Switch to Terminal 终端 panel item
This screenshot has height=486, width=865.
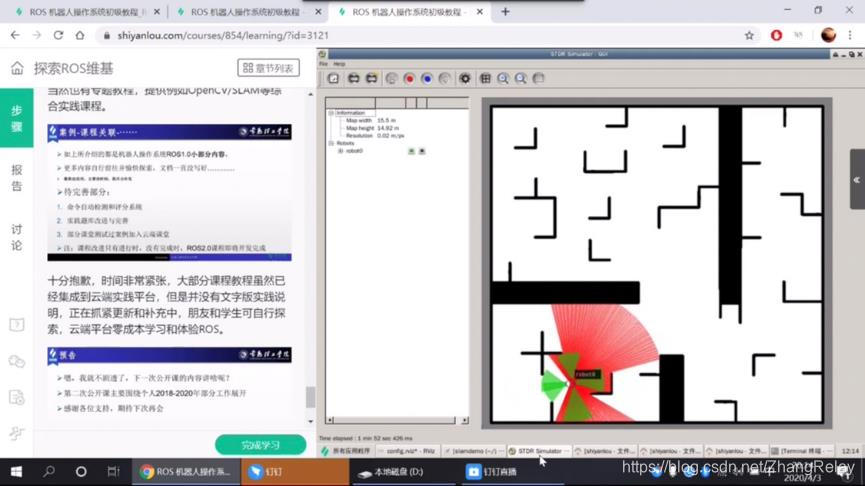click(801, 451)
